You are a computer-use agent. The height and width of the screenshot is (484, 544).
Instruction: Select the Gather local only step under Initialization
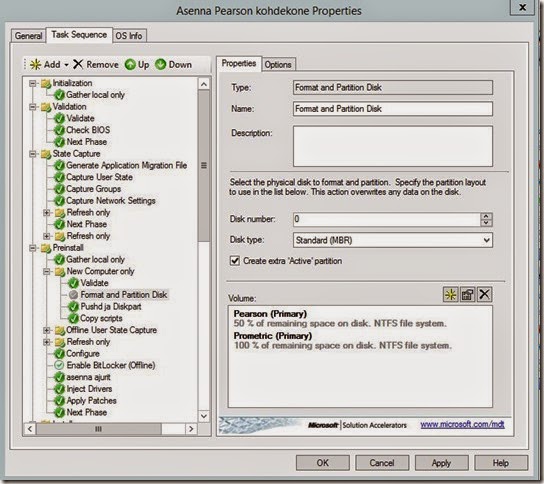pos(95,95)
